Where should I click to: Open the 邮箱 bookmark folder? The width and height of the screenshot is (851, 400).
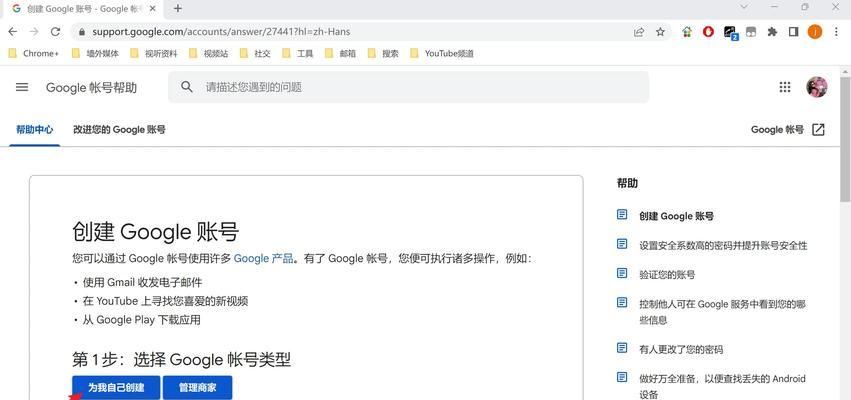pyautogui.click(x=340, y=53)
